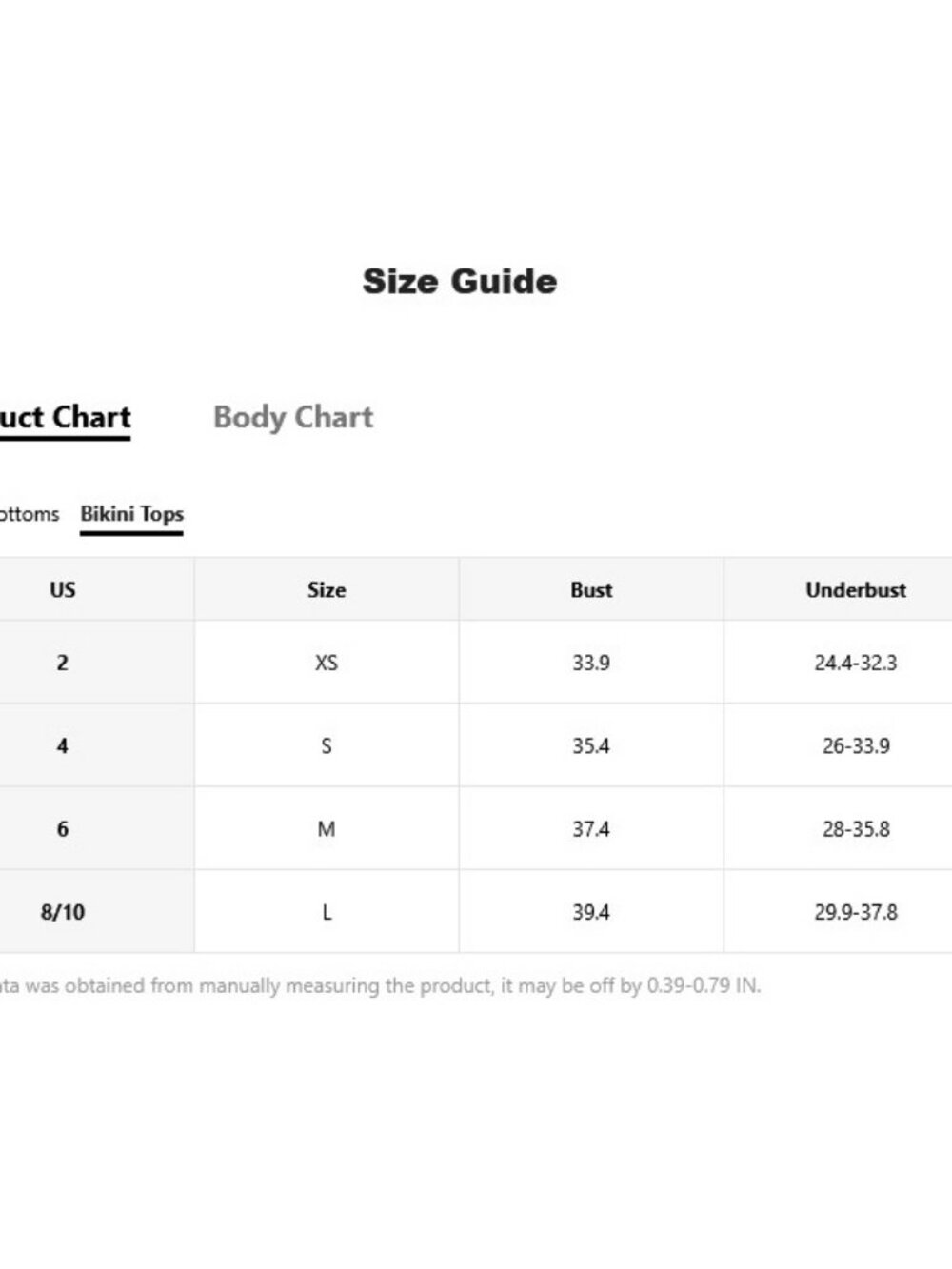Click the bust value 37.4
The image size is (952, 1269).
point(591,828)
